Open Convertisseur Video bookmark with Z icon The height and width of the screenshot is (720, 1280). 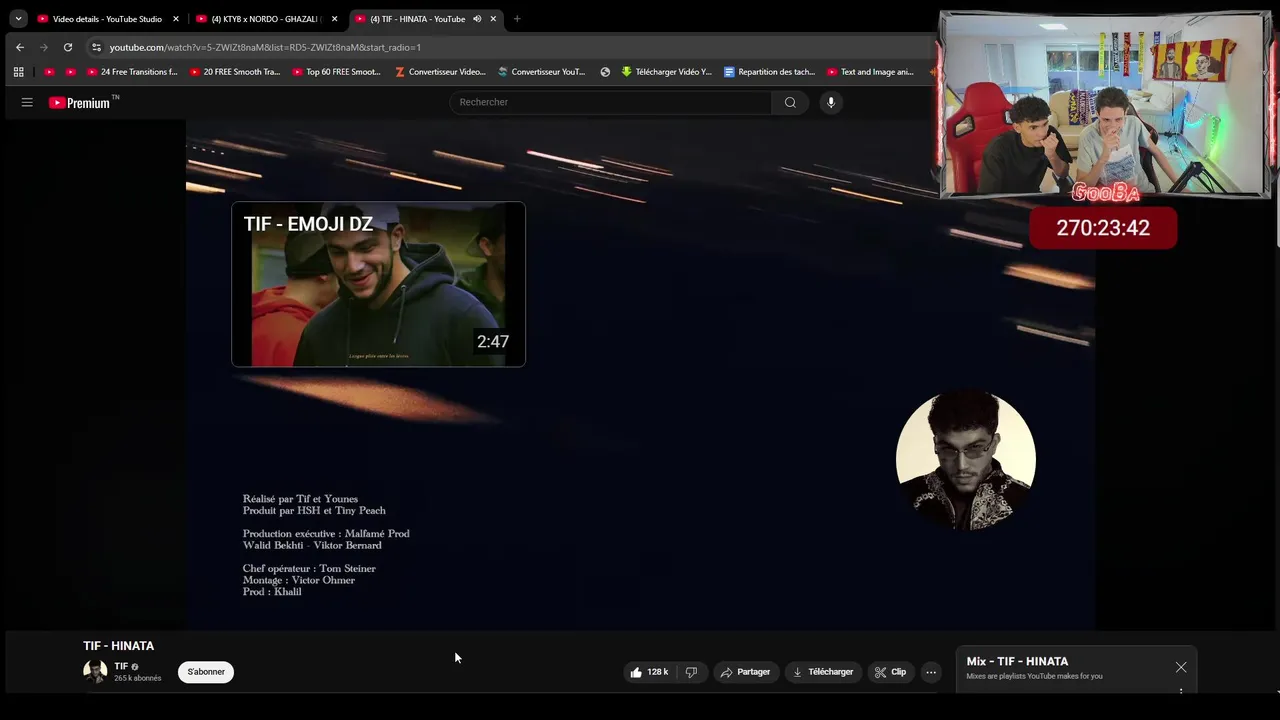(x=440, y=72)
